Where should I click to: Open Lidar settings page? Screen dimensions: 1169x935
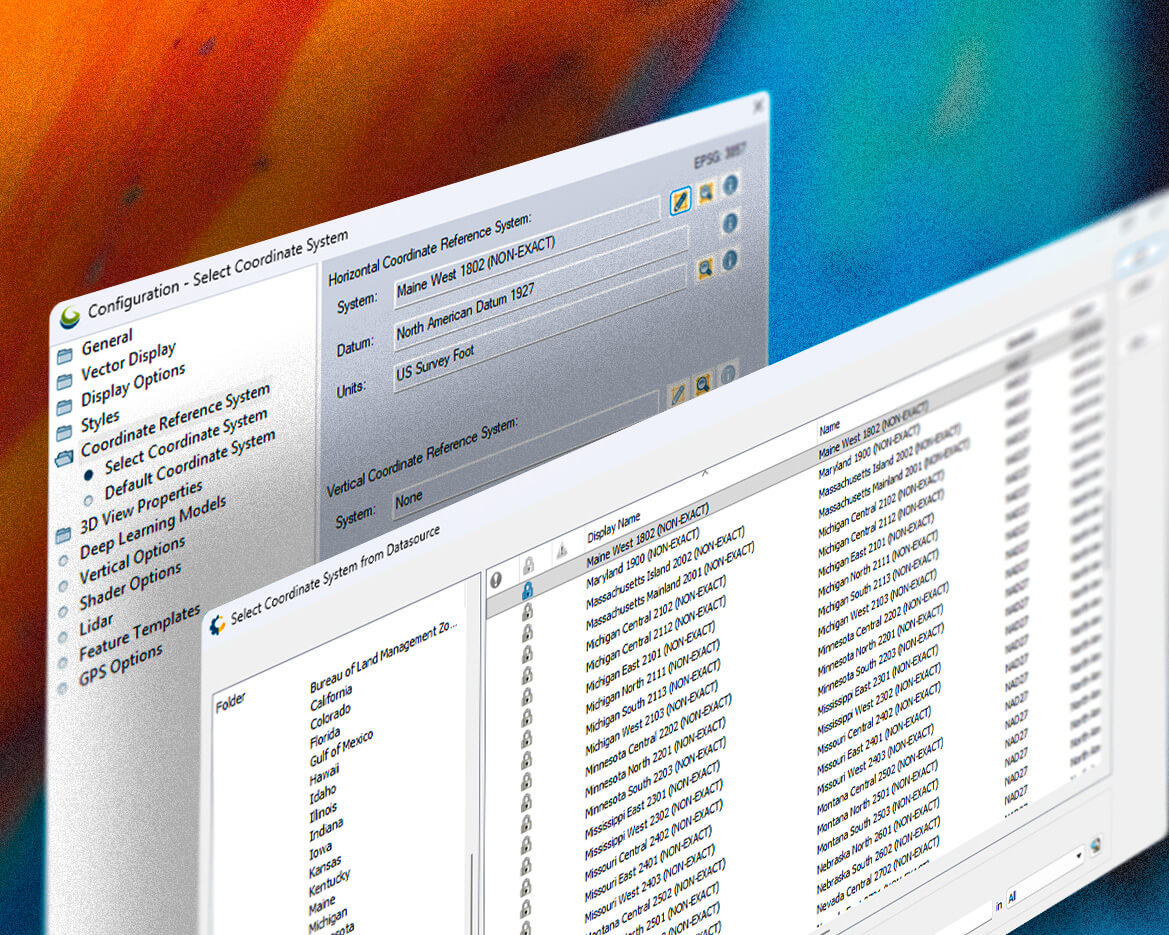96,626
